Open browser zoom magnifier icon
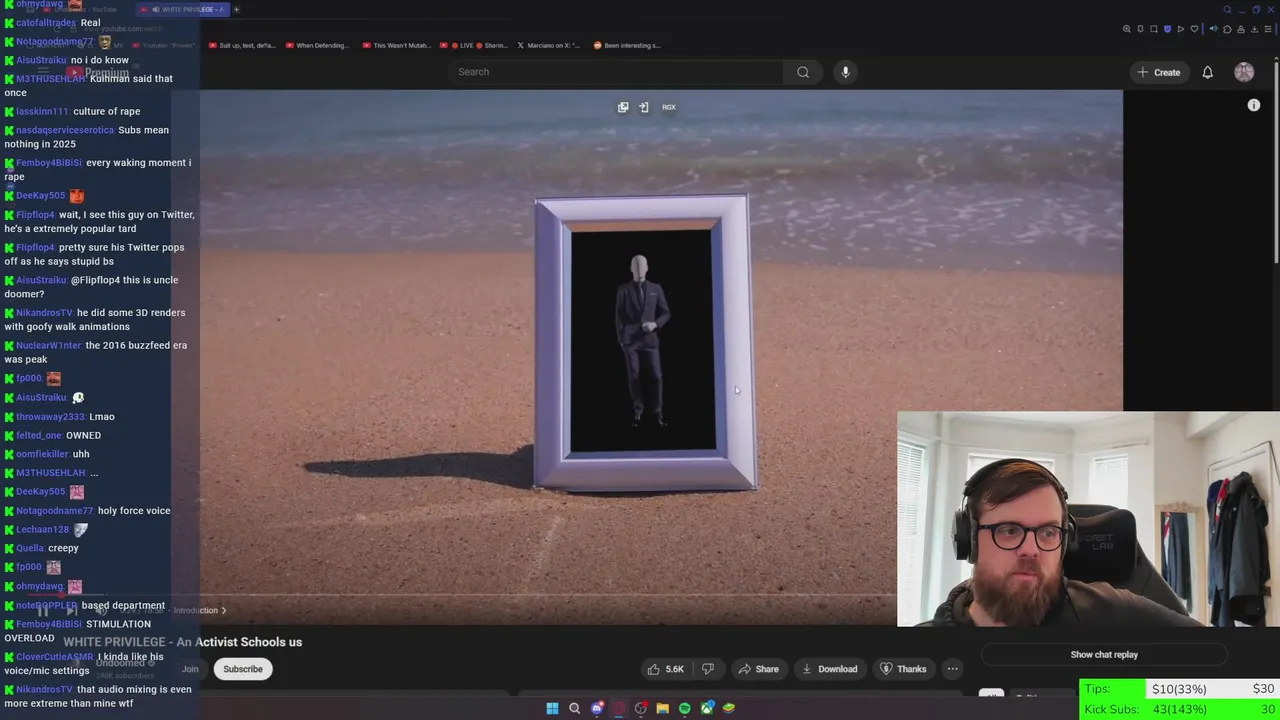The image size is (1280, 720). (x=1127, y=29)
